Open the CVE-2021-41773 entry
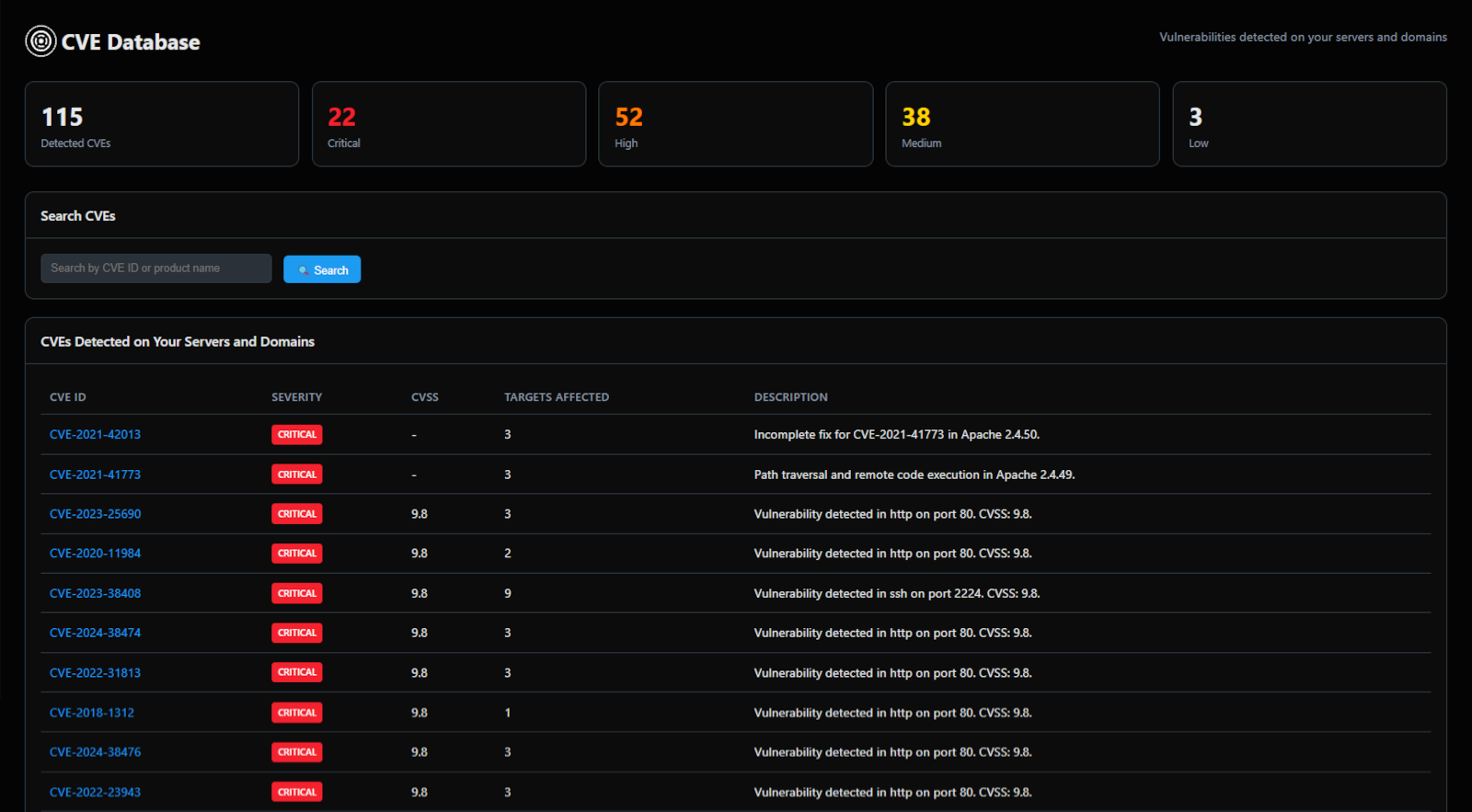Screen dimensions: 1472x812 pos(95,475)
